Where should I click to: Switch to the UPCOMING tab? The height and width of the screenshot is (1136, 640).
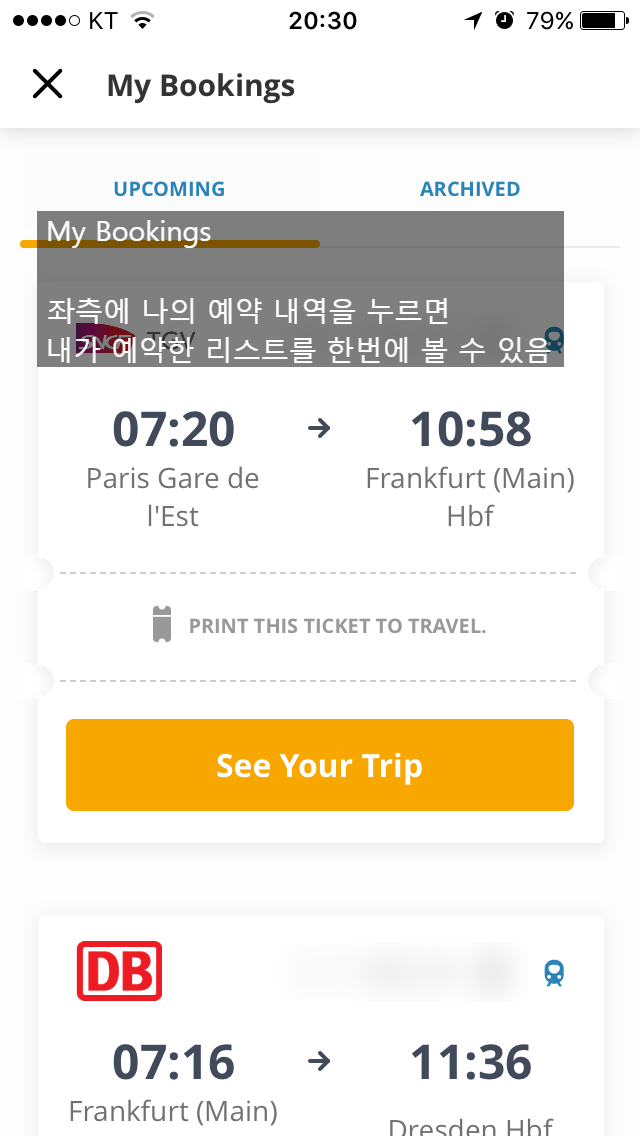[x=169, y=189]
